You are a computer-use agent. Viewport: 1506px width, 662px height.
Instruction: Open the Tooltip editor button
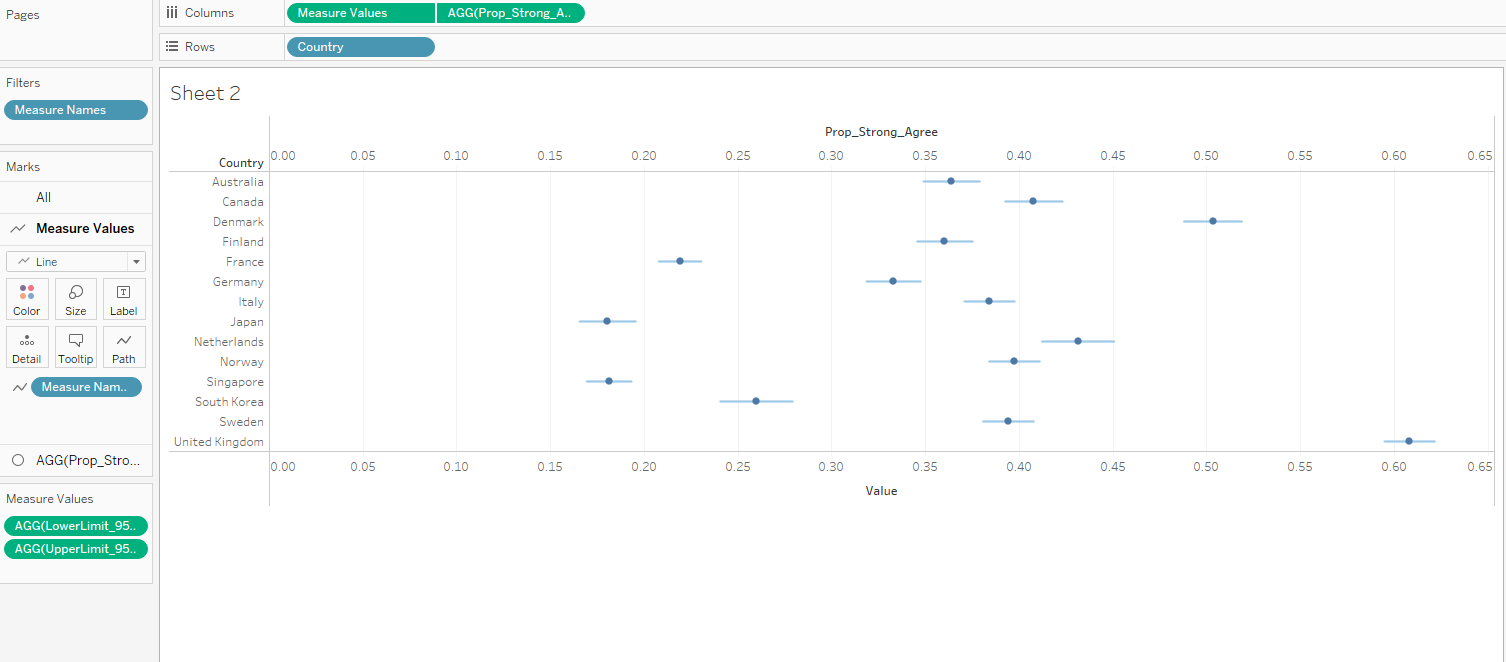point(76,347)
